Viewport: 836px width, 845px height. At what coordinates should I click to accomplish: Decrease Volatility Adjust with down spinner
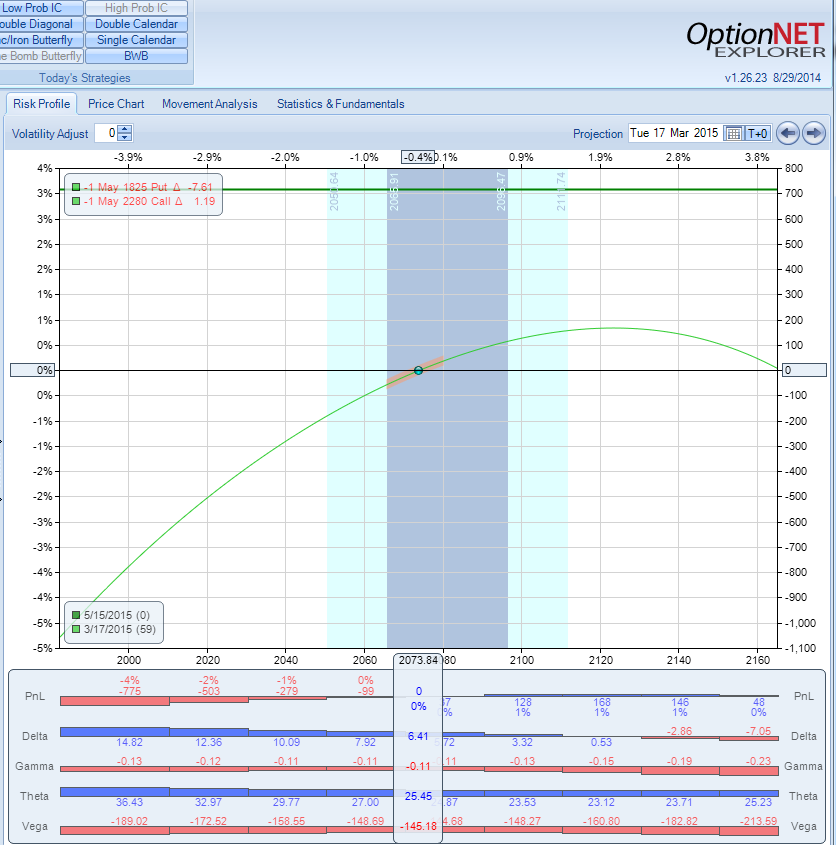pos(125,137)
